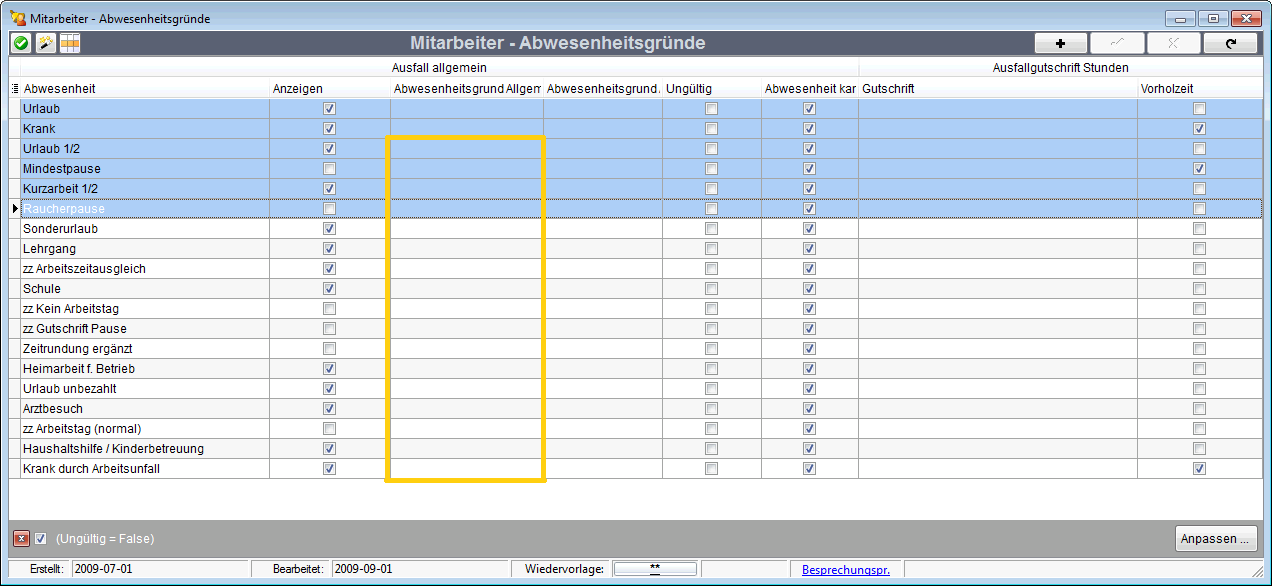Viewport: 1272px width, 586px height.
Task: Click the greyed-out checkmark save button
Action: coord(1117,43)
